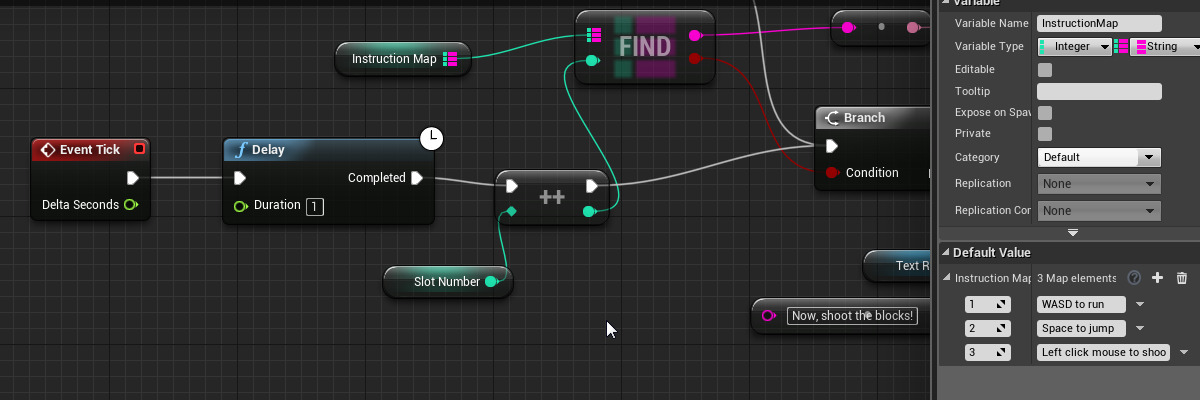Click the Delta Seconds output pin
1200x400 pixels.
point(131,205)
